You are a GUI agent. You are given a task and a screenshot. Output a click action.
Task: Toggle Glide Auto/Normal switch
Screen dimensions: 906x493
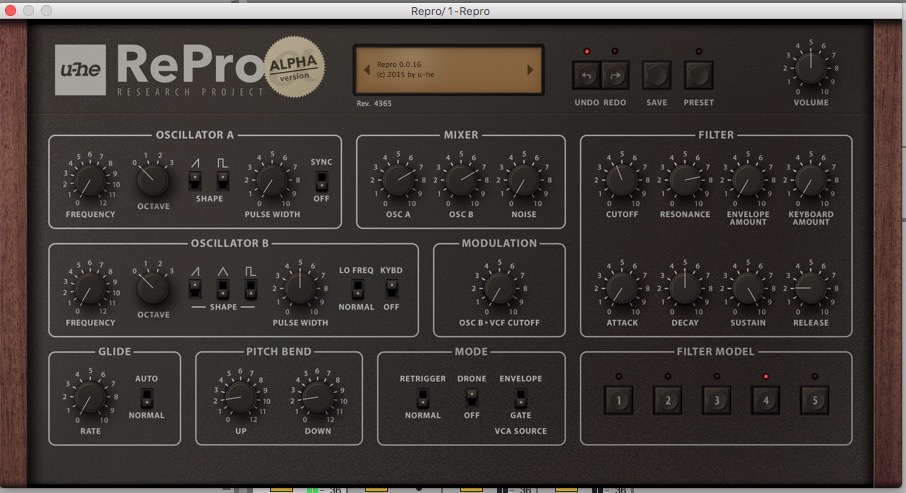point(147,397)
